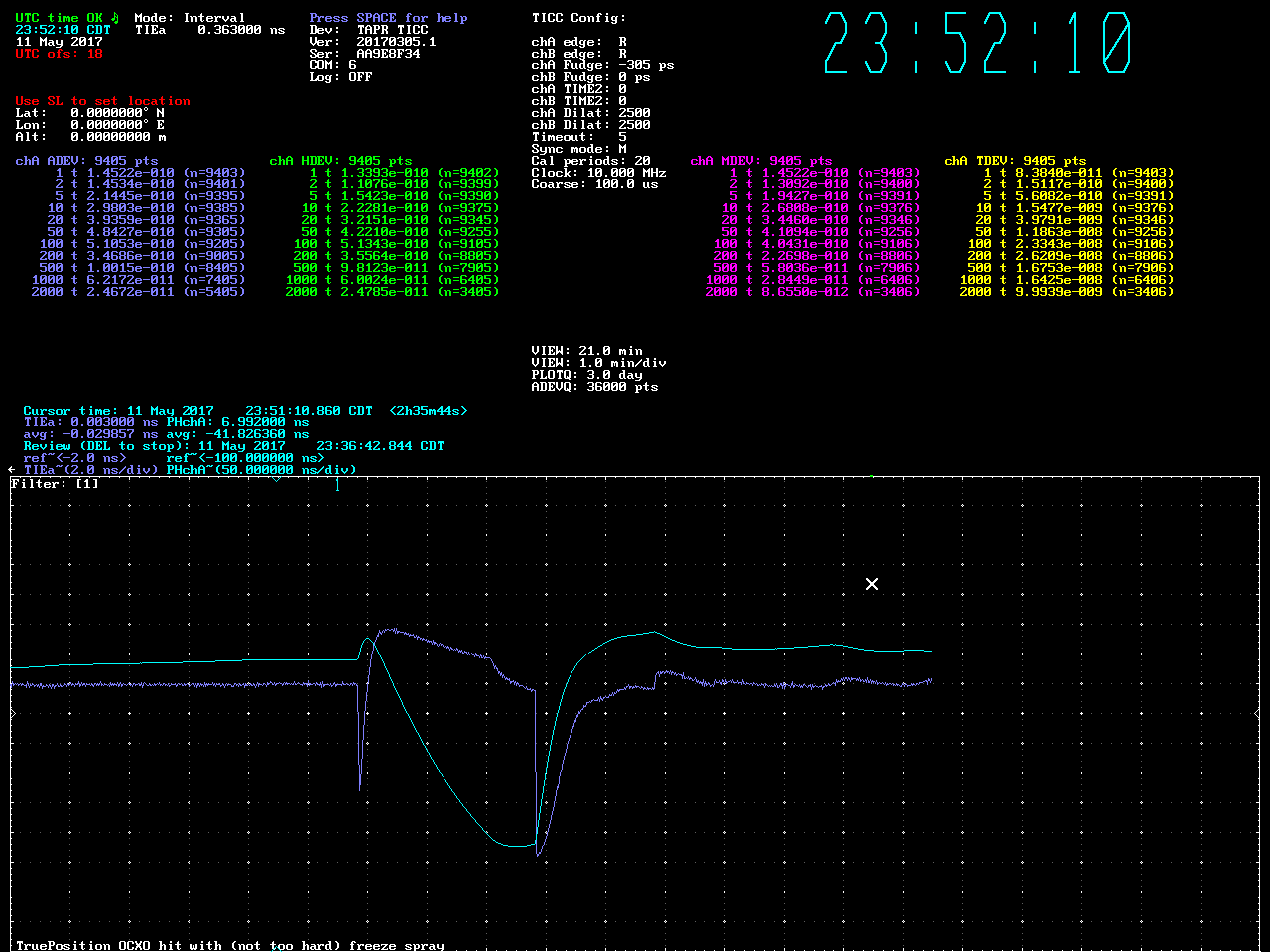Click the ref~<-100.000000 ns> label
This screenshot has width=1270, height=952.
[x=245, y=458]
